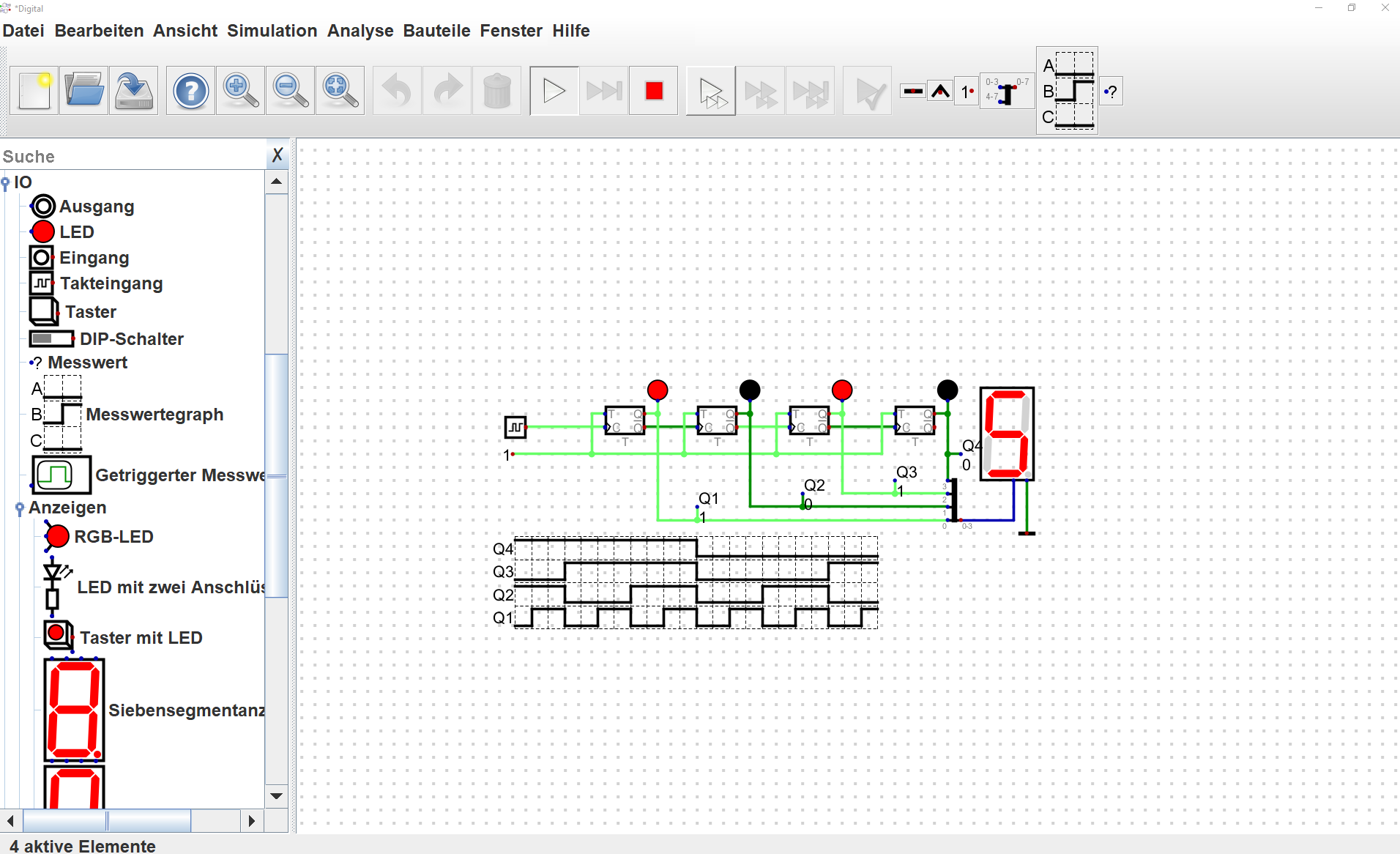Open a circuit file with the folder icon
Image resolution: width=1400 pixels, height=854 pixels.
(x=84, y=91)
